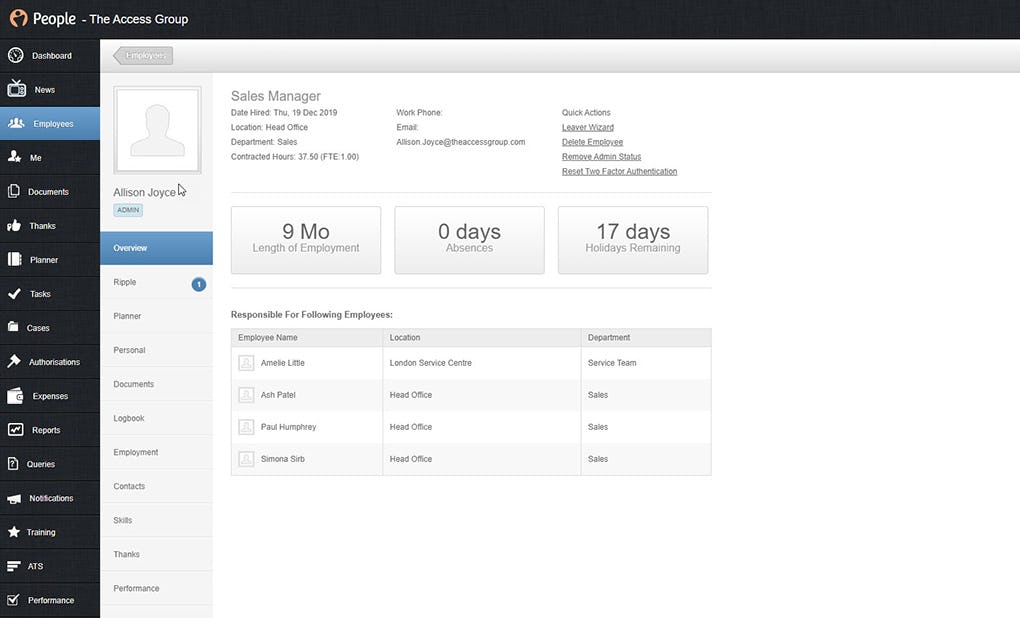Screen dimensions: 1020x618
Task: Go back using the Employees breadcrumb button
Action: point(143,55)
